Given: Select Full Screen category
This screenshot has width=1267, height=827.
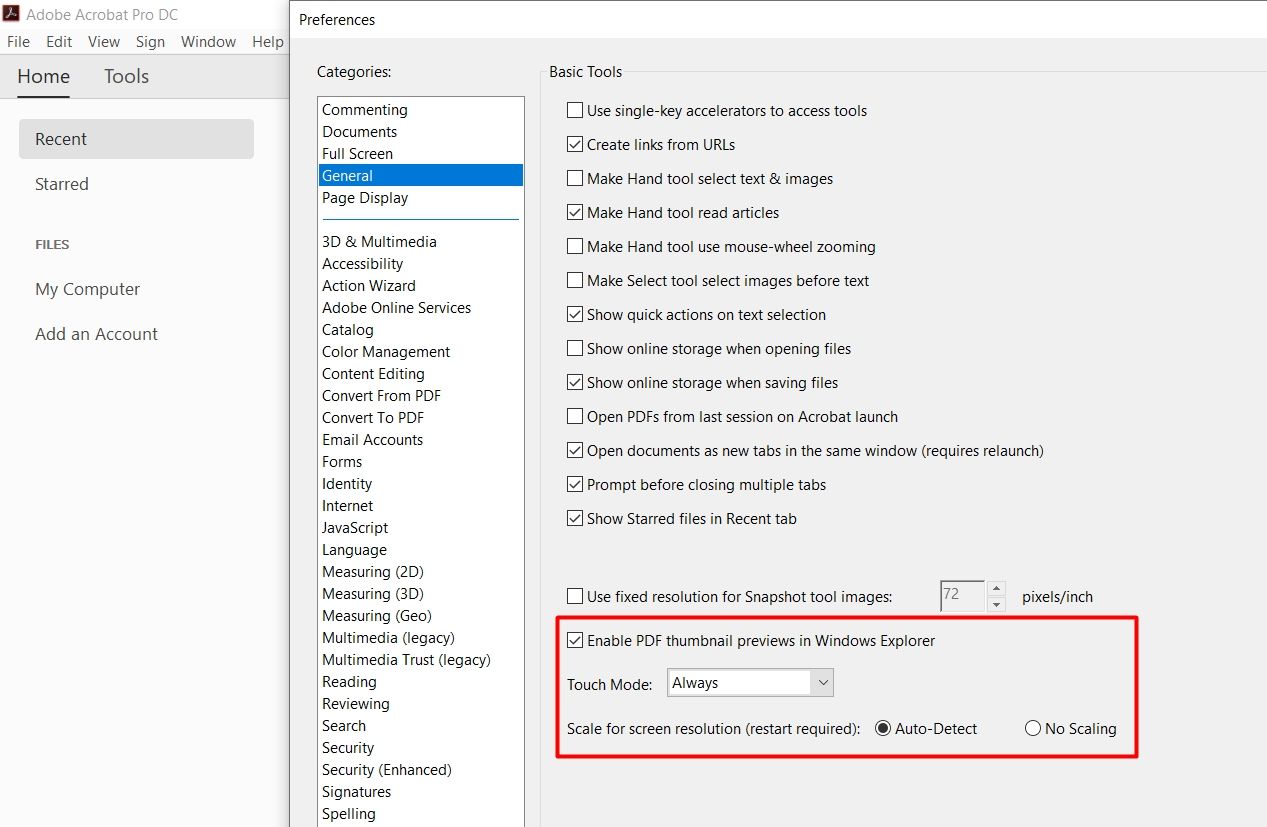Looking at the screenshot, I should click(421, 154).
